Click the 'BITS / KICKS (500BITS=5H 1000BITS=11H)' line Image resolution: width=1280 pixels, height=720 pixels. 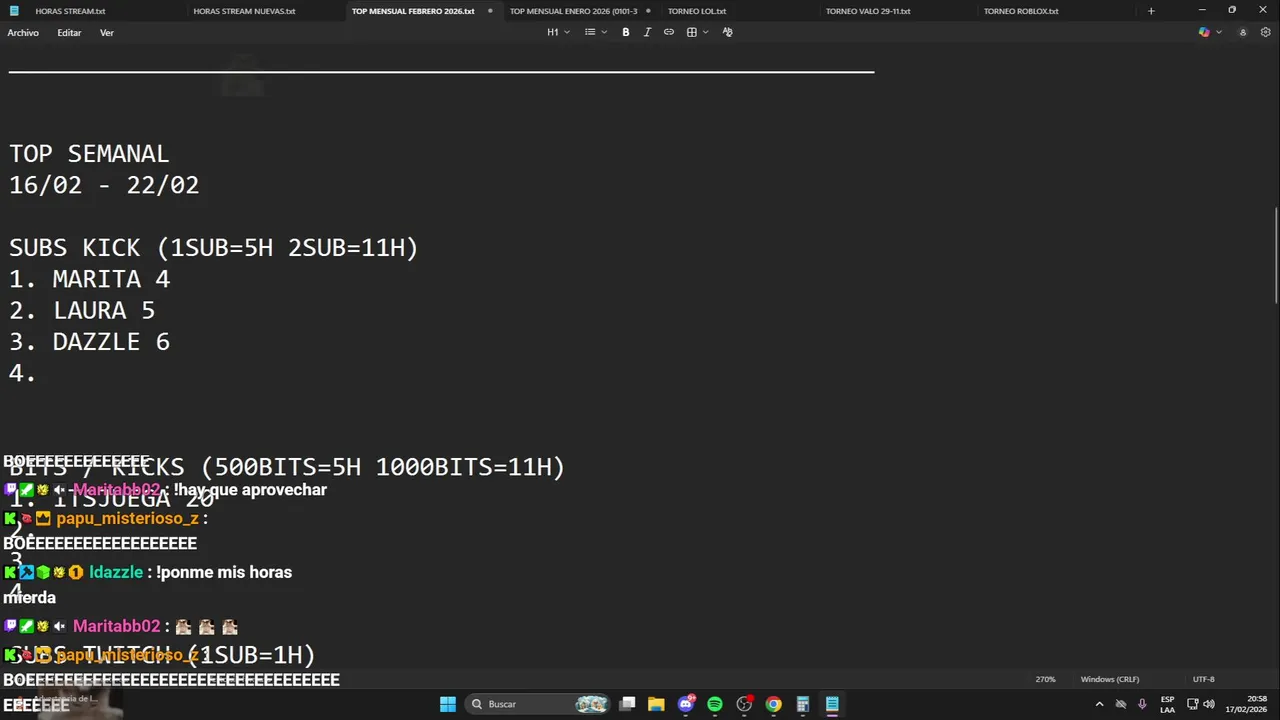(x=287, y=467)
